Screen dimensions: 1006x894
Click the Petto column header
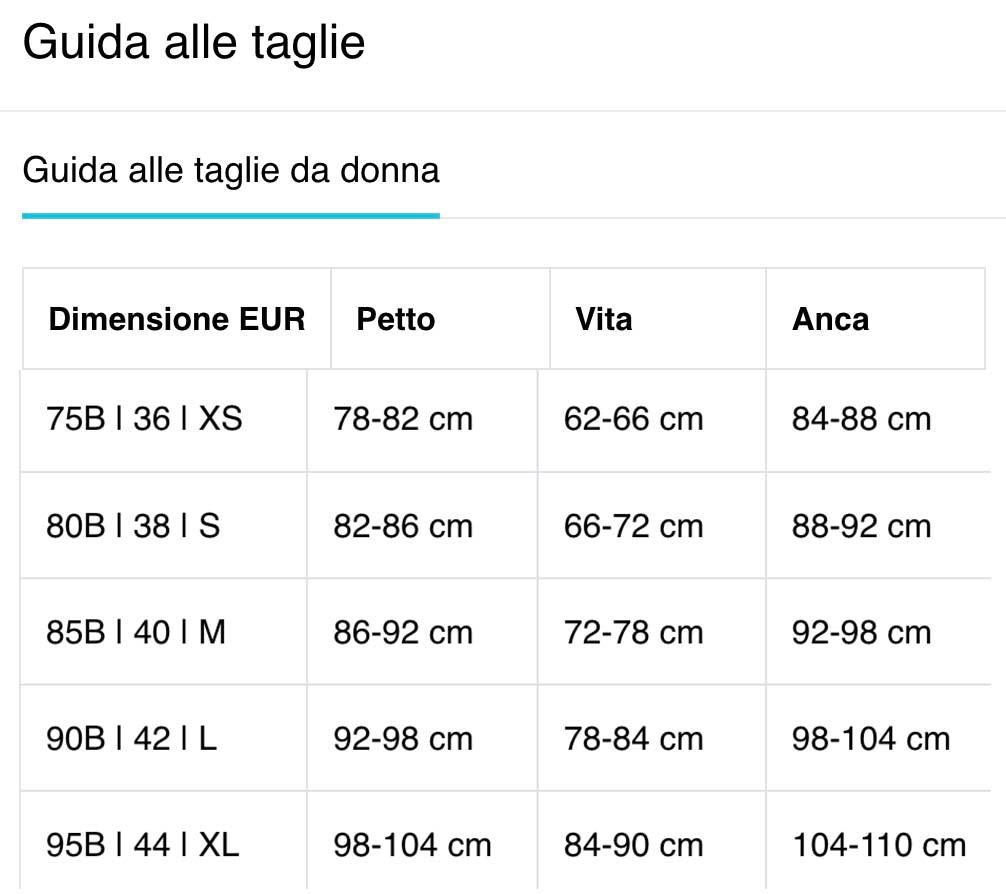[396, 320]
